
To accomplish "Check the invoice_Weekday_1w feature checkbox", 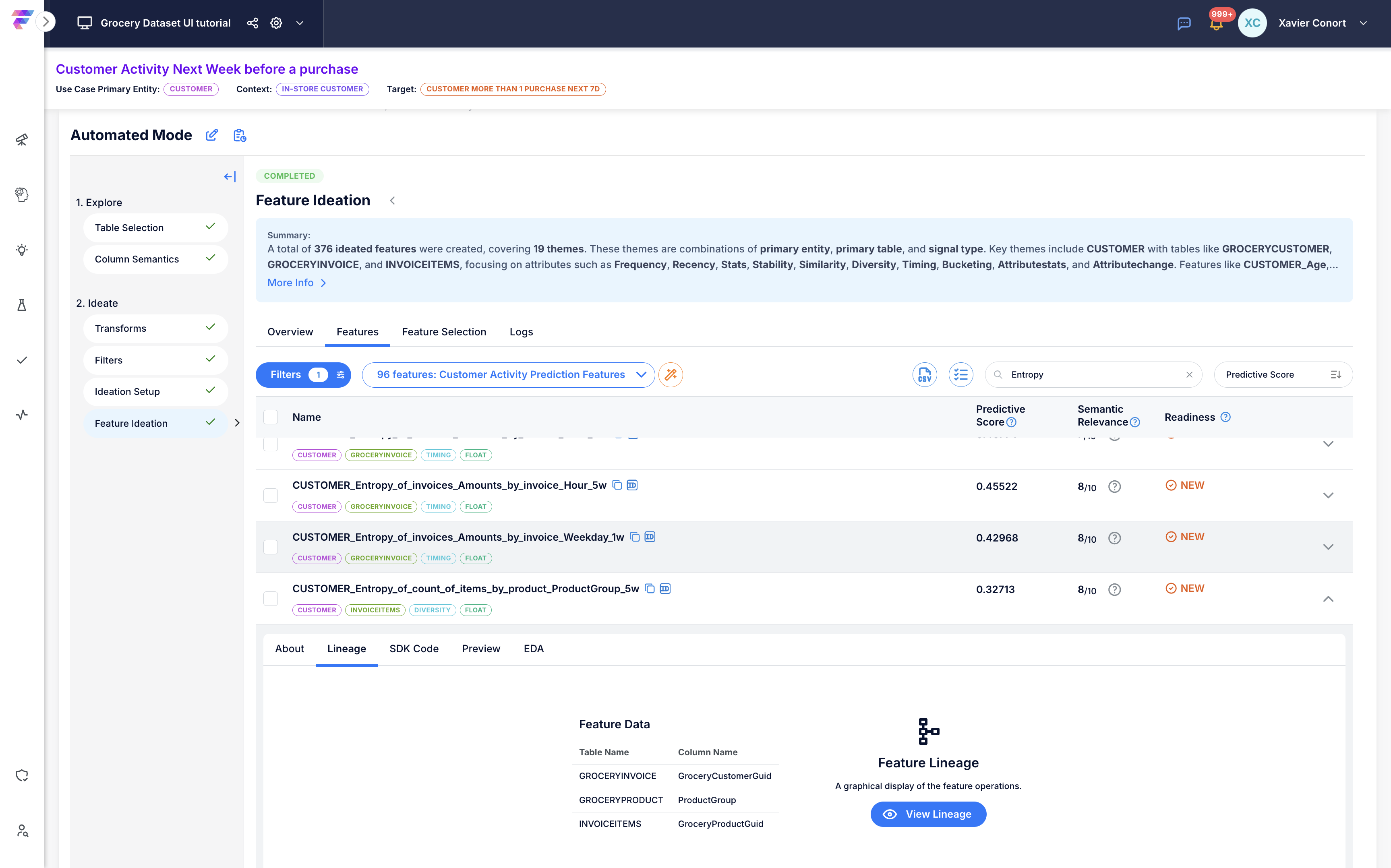I will point(270,547).
